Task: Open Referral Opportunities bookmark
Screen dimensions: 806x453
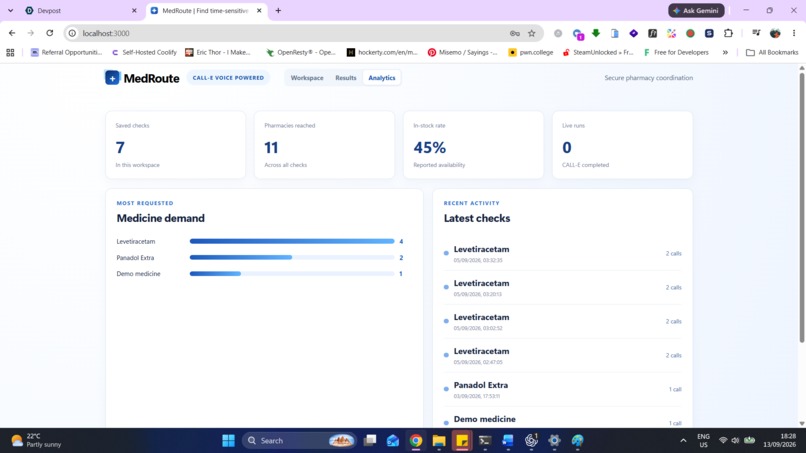Action: pos(67,52)
